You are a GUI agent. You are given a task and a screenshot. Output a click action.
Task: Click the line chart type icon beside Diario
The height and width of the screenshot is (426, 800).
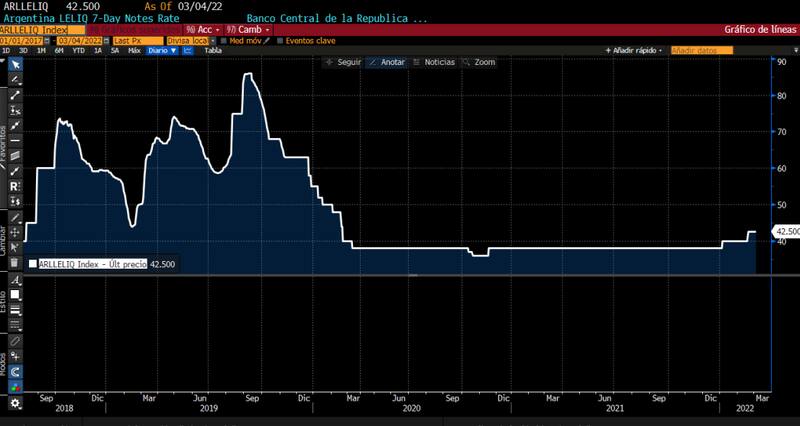coord(186,50)
